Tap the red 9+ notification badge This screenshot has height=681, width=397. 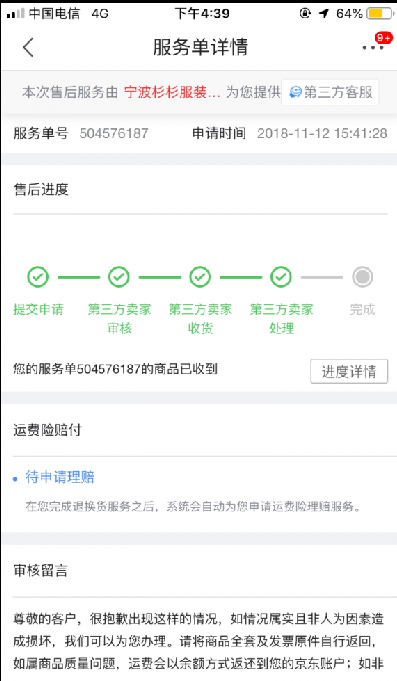[x=384, y=38]
